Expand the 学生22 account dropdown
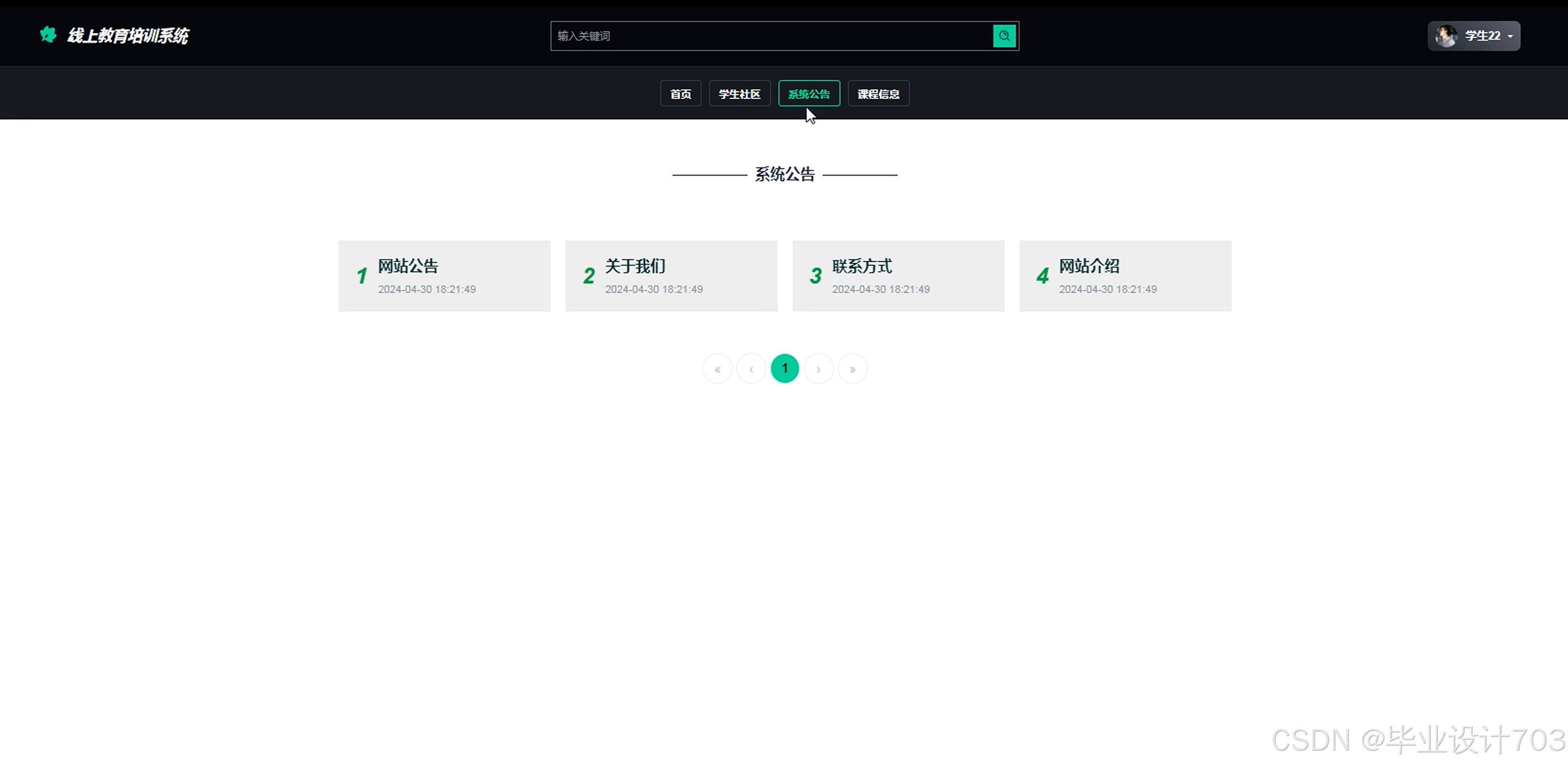Image resolution: width=1568 pixels, height=767 pixels. (1509, 37)
